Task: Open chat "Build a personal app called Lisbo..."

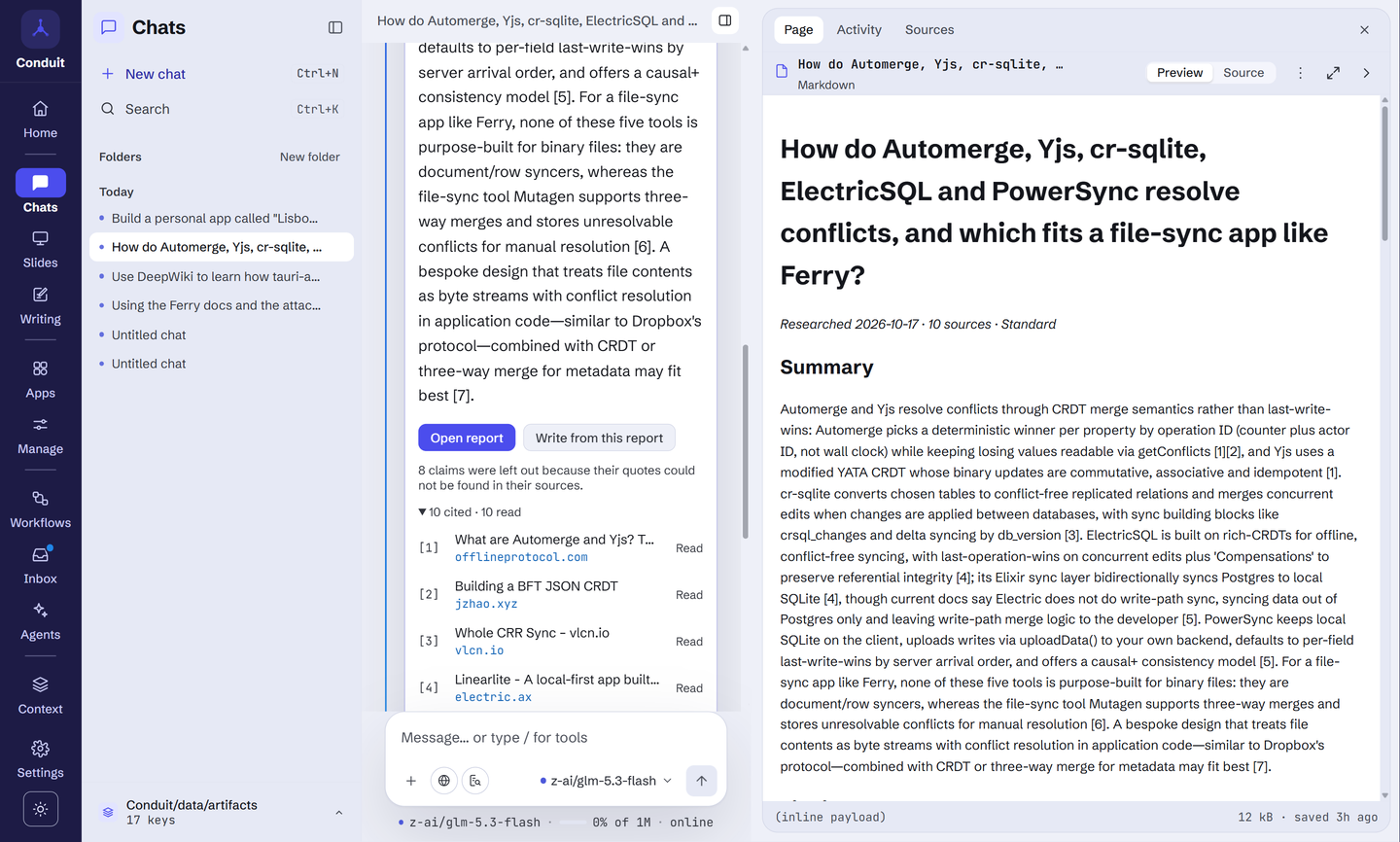Action: 222,219
